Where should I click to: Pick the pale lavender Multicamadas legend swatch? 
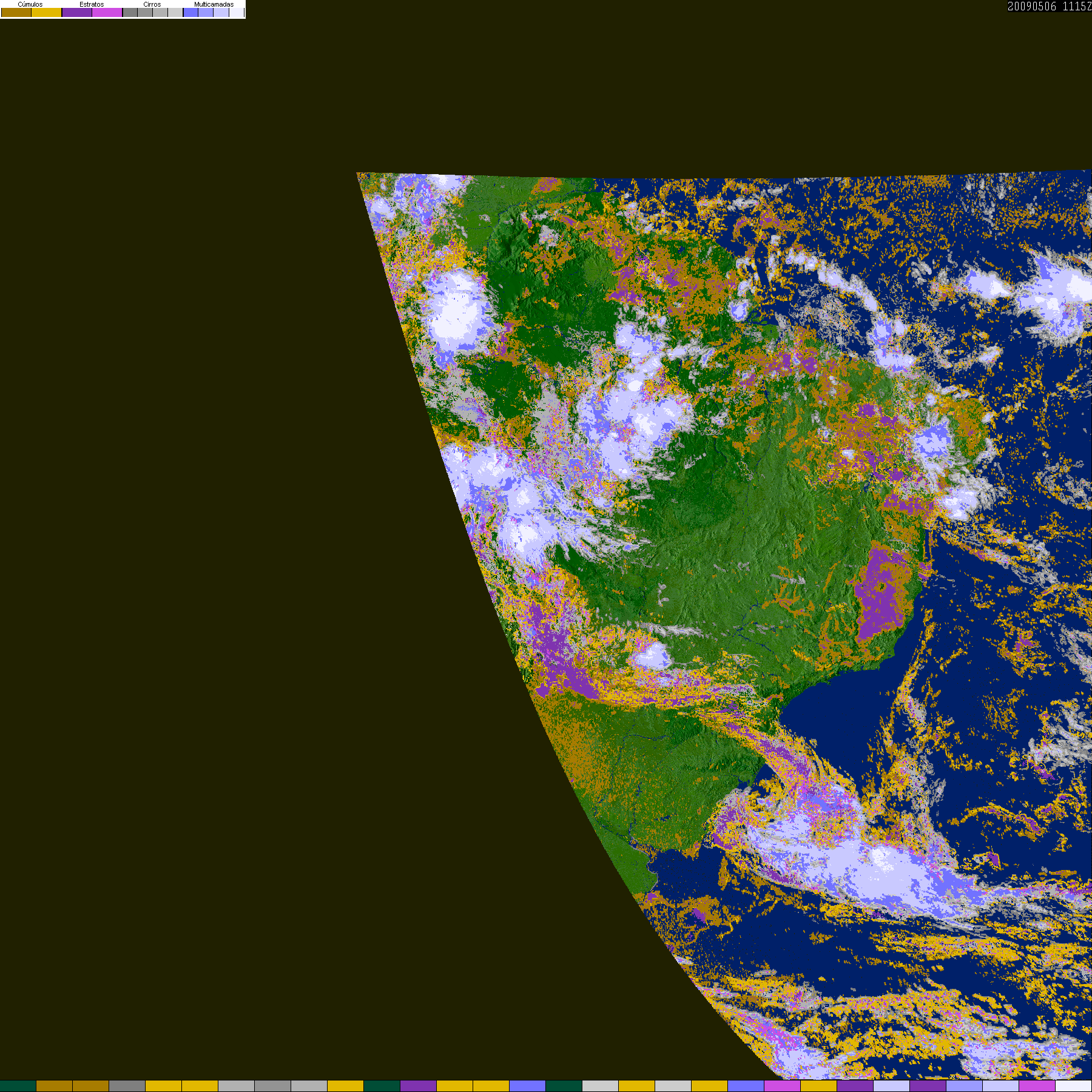(221, 12)
